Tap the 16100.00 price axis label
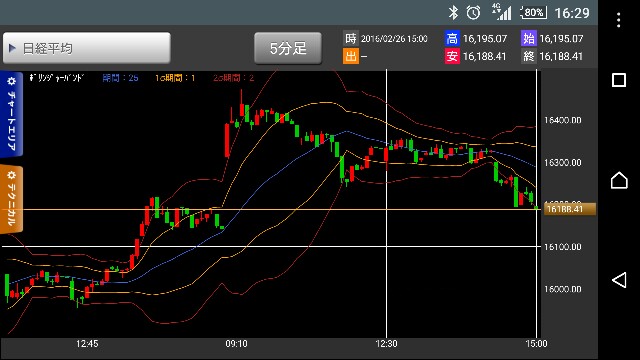640x360 pixels. coord(562,247)
